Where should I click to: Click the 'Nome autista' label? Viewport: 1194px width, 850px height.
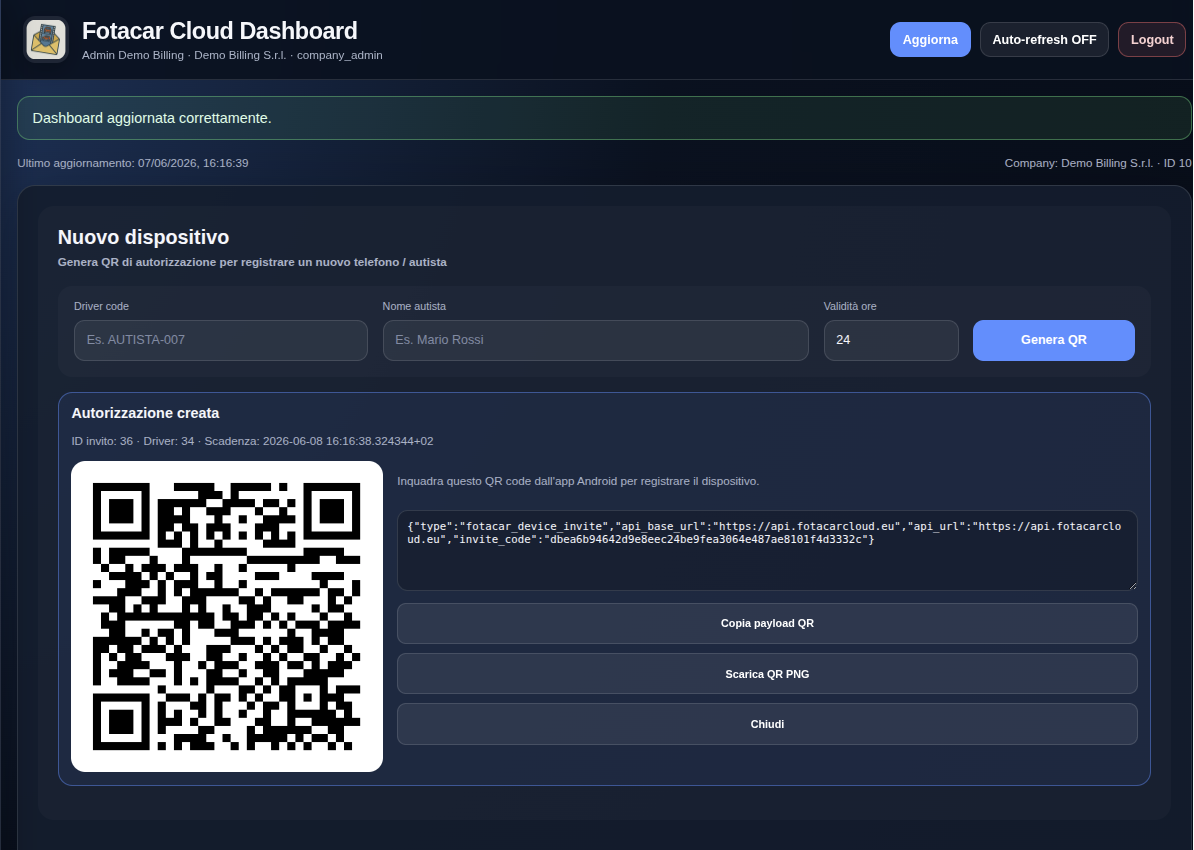click(x=414, y=306)
